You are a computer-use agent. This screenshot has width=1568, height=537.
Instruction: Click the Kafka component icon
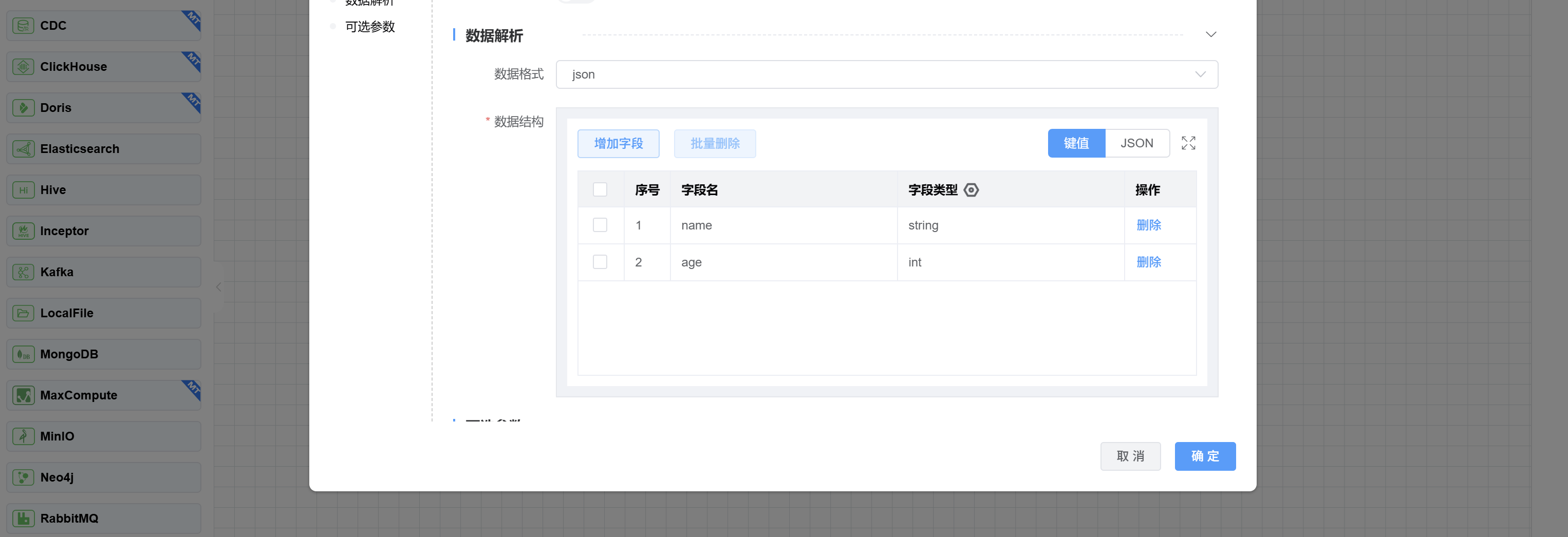[23, 272]
